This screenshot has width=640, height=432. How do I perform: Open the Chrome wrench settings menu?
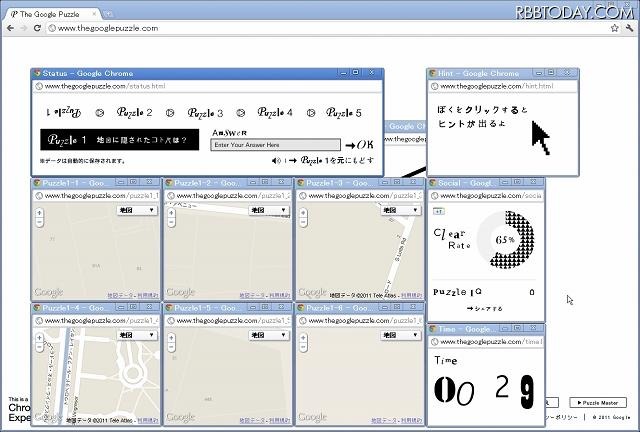click(629, 28)
